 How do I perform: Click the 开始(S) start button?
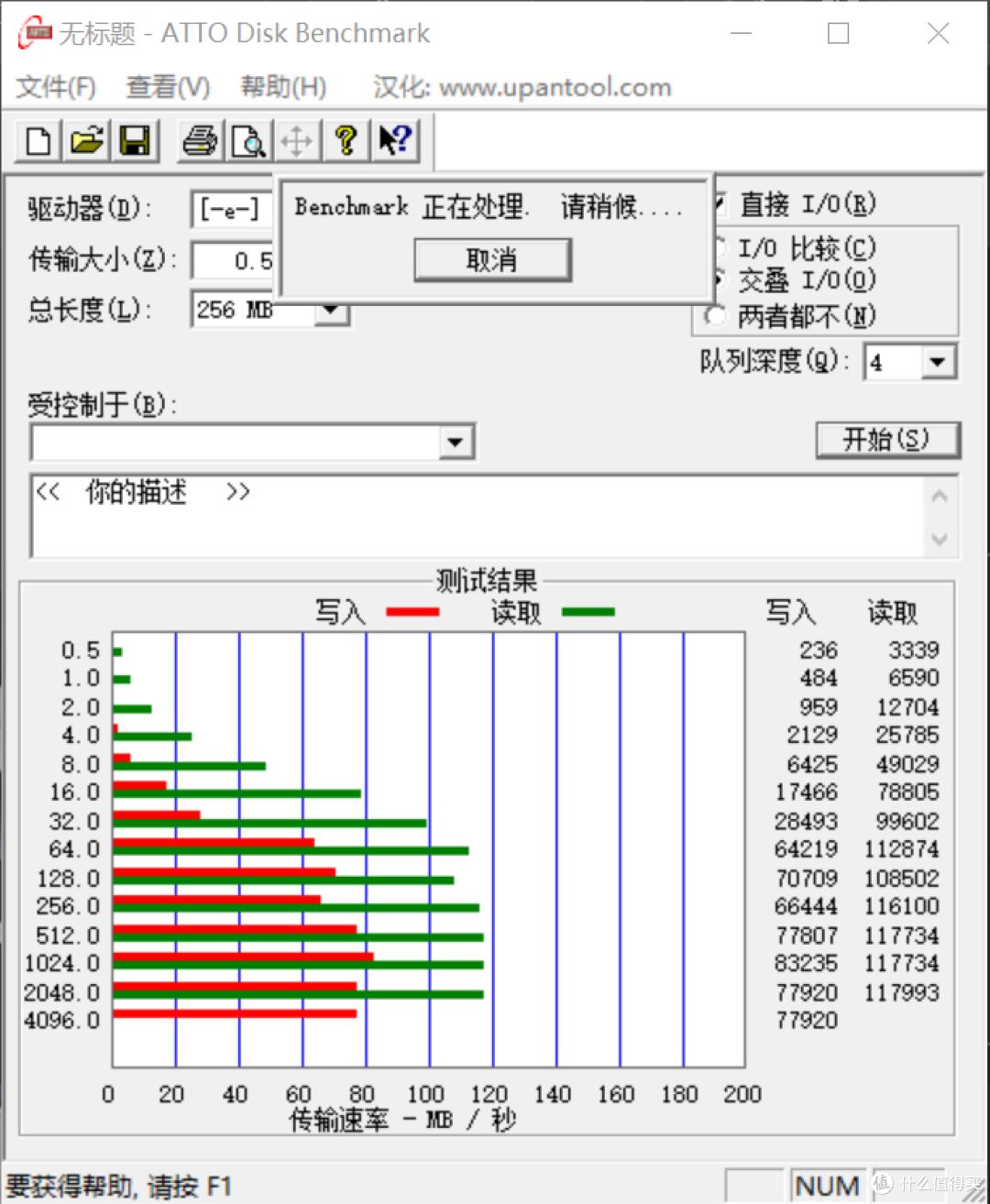click(x=887, y=440)
